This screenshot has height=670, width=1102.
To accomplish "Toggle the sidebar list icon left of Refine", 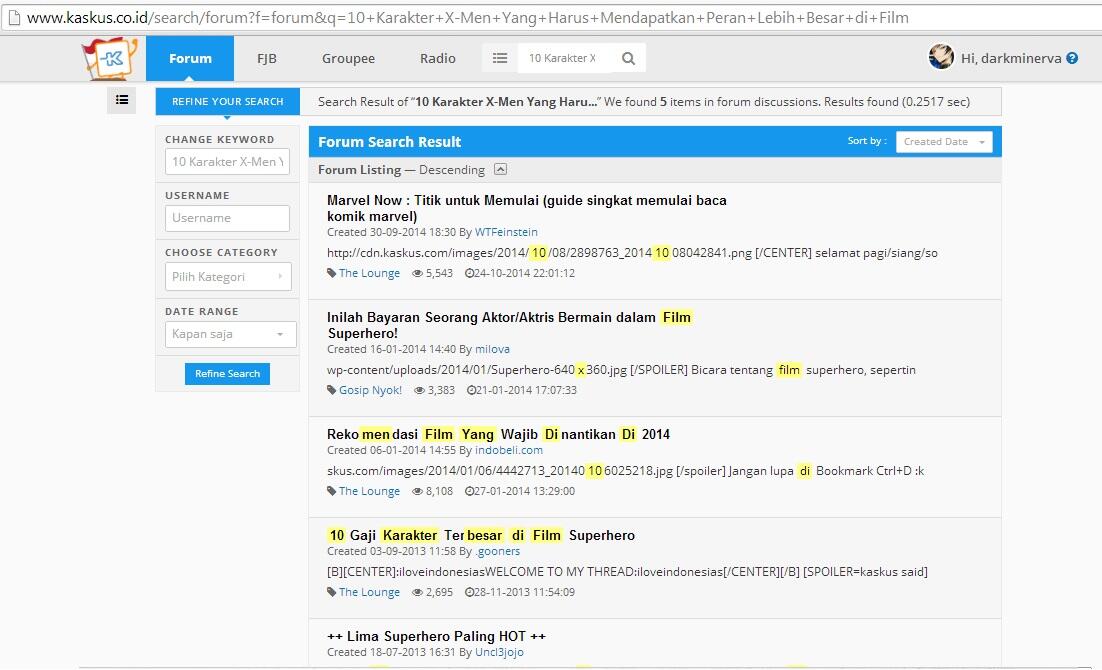I will click(122, 100).
